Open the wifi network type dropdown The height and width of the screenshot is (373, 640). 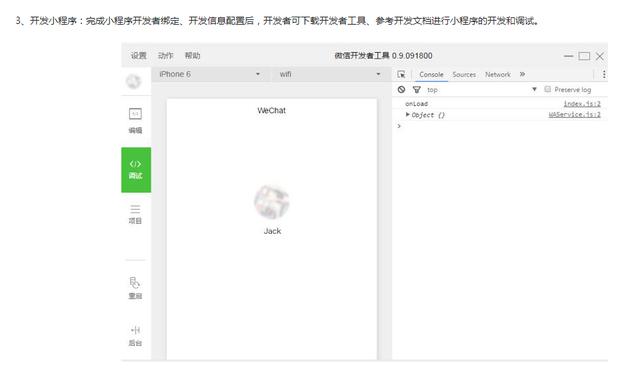pyautogui.click(x=330, y=74)
